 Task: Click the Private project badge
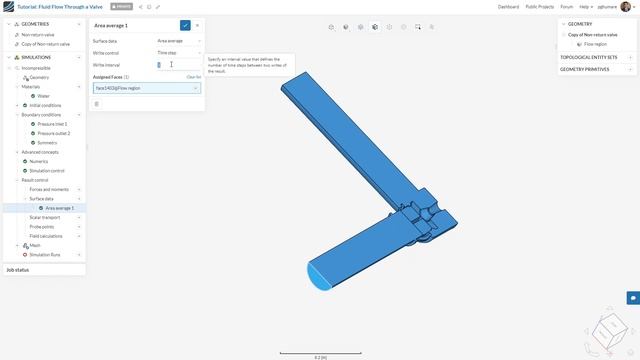pyautogui.click(x=122, y=7)
